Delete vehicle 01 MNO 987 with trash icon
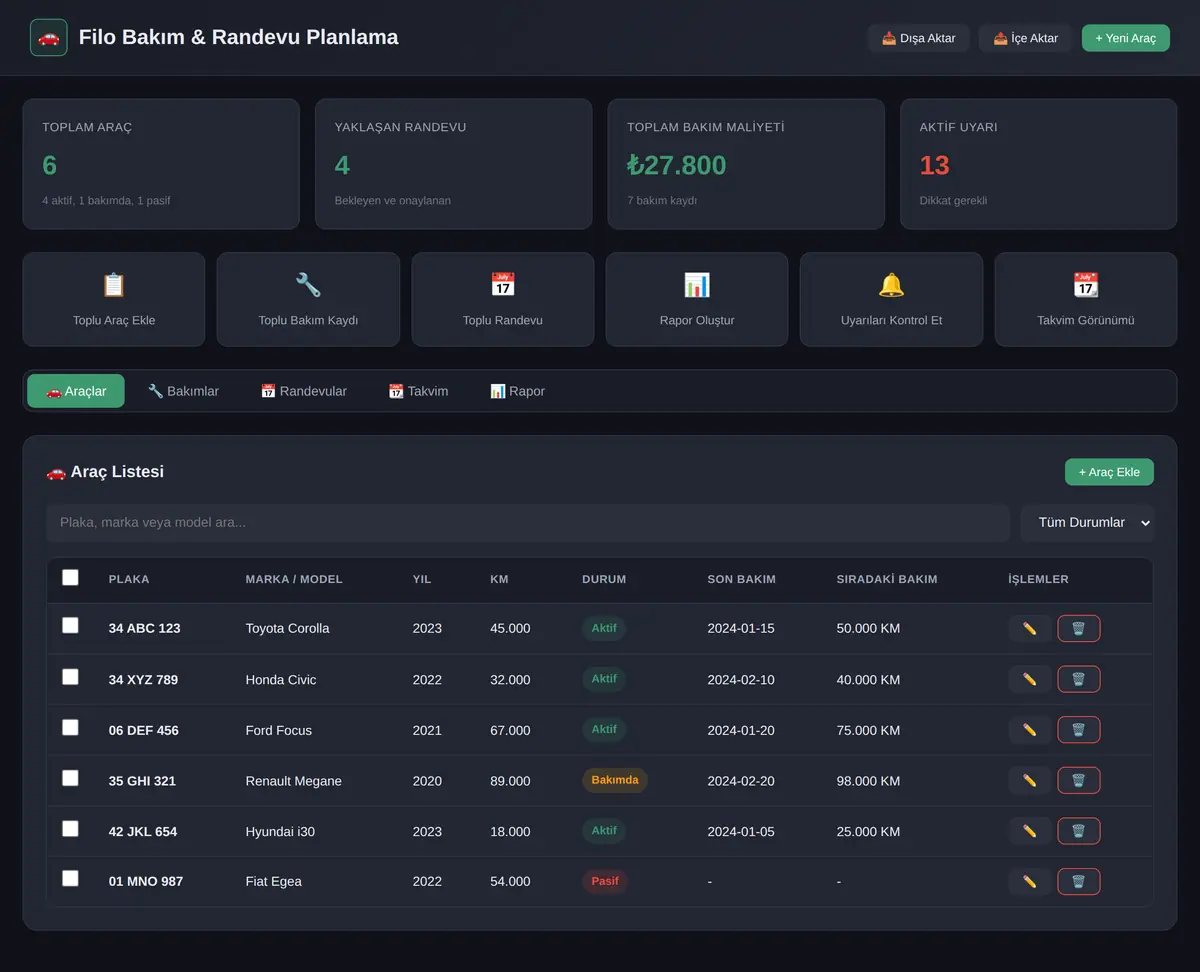 [1079, 882]
